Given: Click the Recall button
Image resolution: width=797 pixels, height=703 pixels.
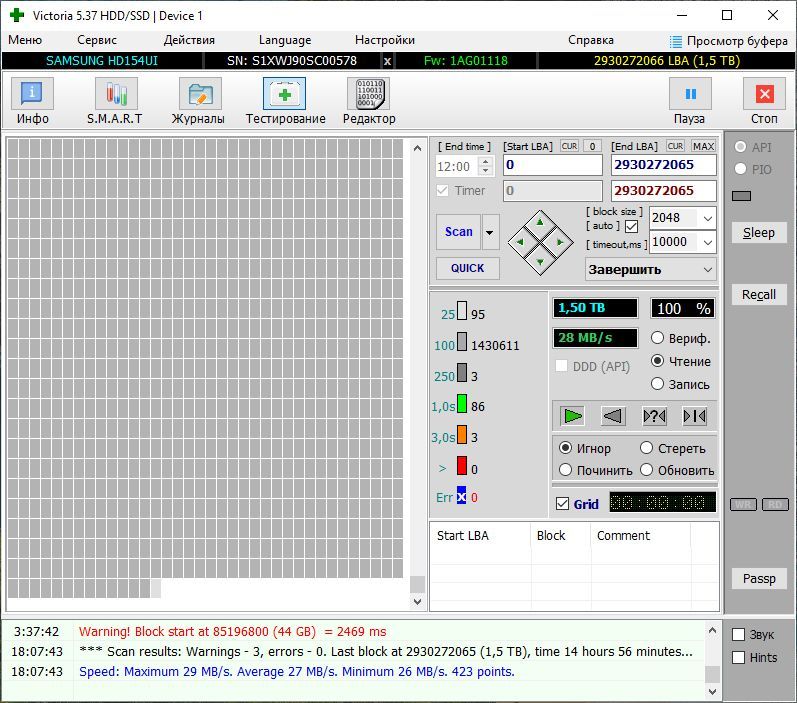Looking at the screenshot, I should (x=759, y=294).
